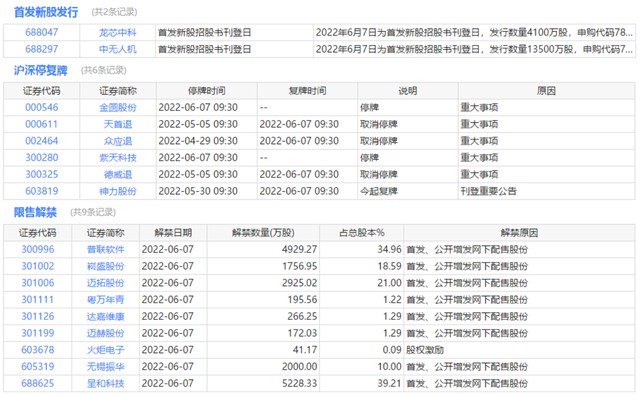Click 共2条记录 record count text
Image resolution: width=640 pixels, height=396 pixels.
(x=114, y=12)
